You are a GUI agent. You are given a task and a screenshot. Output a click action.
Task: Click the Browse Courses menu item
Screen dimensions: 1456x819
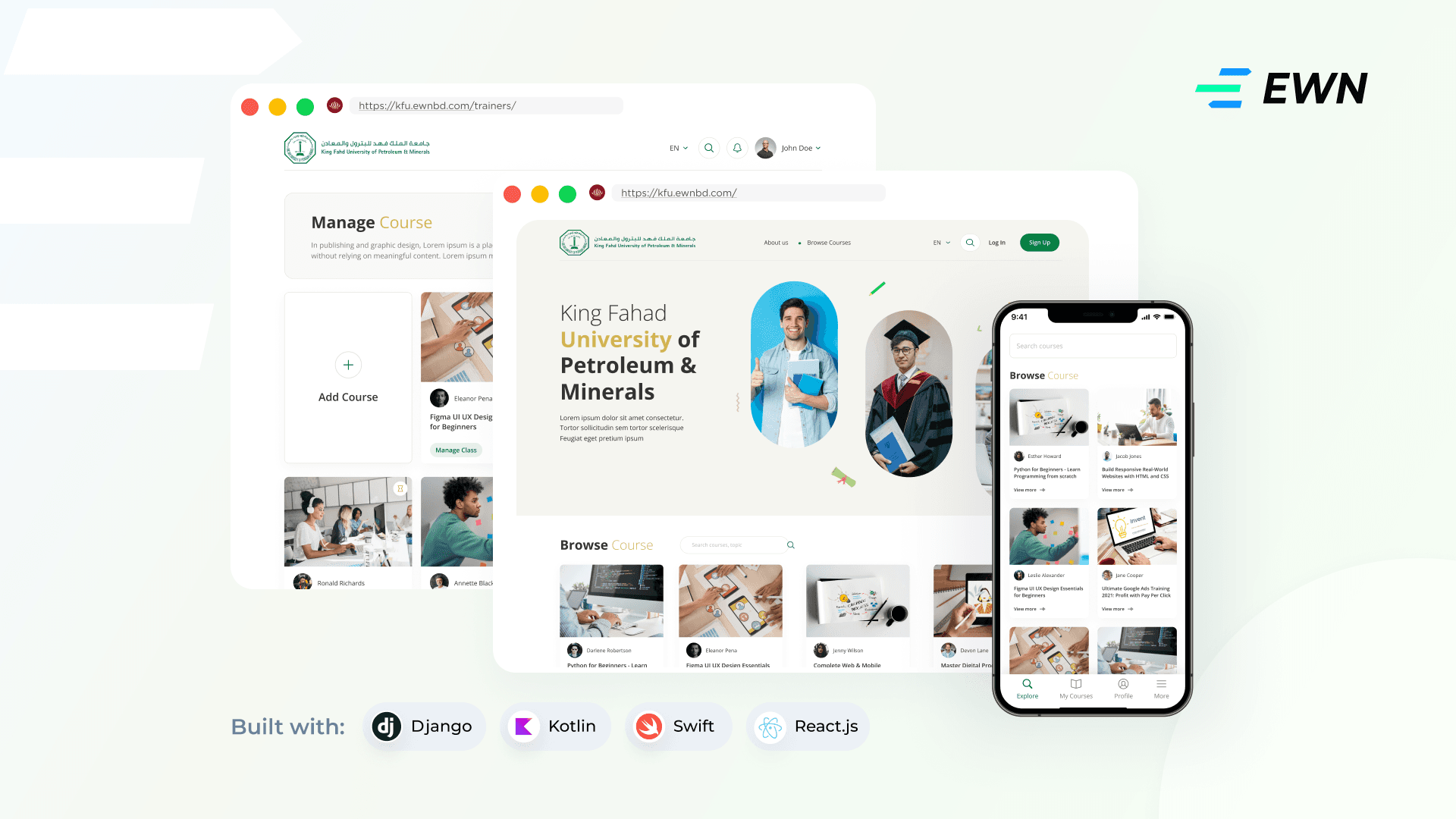(830, 242)
